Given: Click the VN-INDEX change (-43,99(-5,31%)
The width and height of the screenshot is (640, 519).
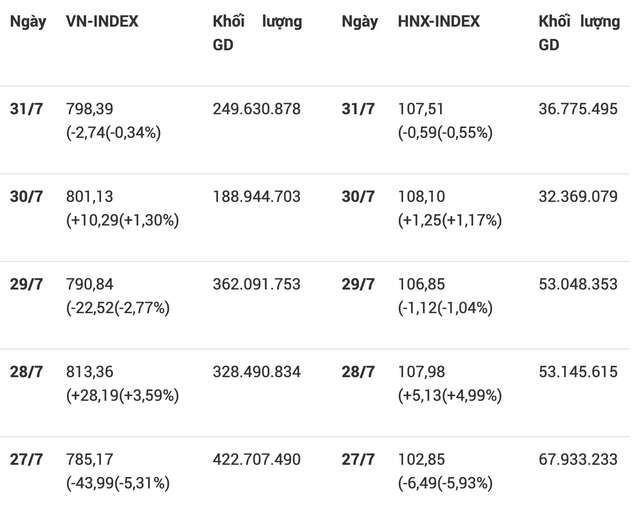Looking at the screenshot, I should [x=118, y=483].
